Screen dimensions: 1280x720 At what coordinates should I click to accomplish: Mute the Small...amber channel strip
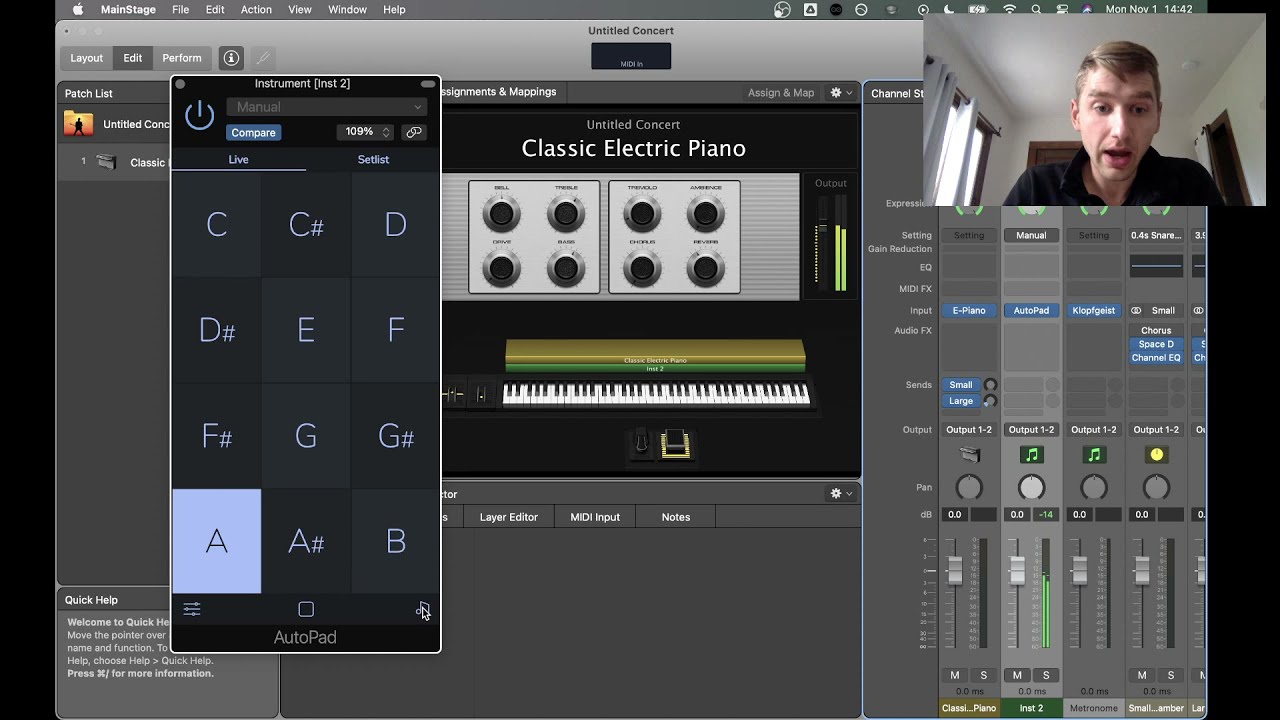coord(1142,675)
